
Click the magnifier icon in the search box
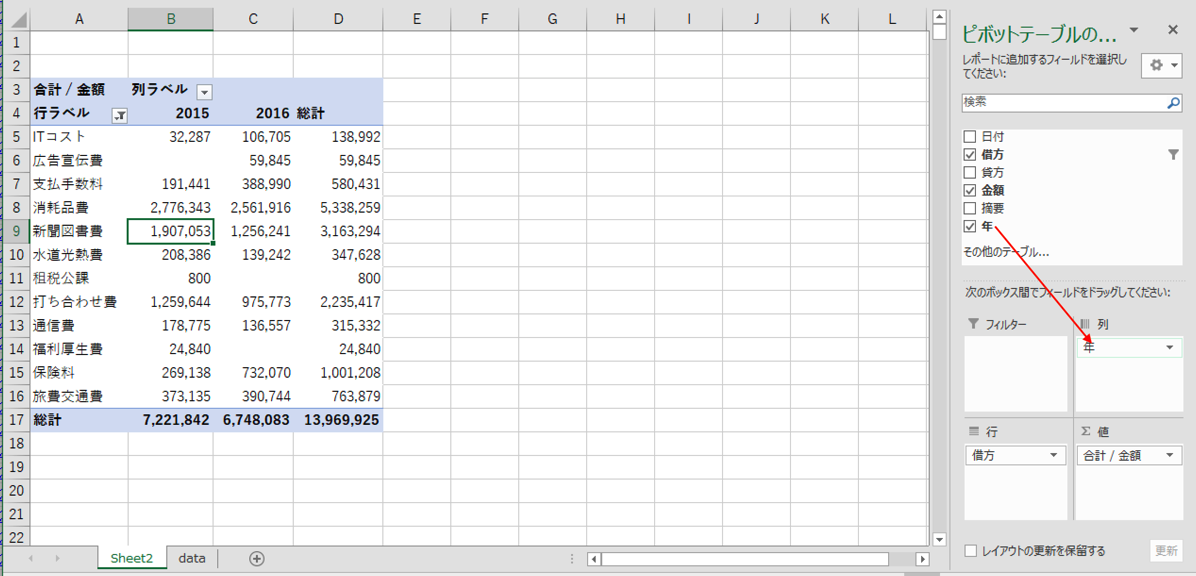[1174, 103]
